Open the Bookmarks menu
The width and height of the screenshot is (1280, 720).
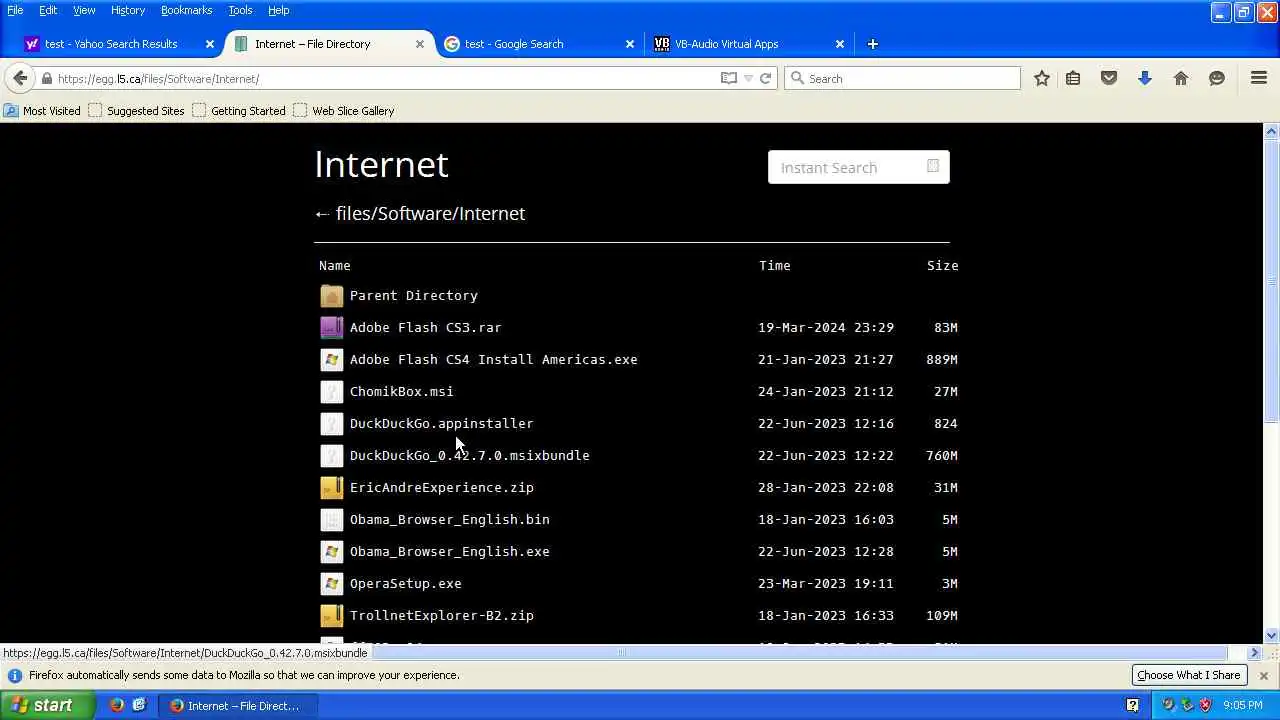pos(186,10)
